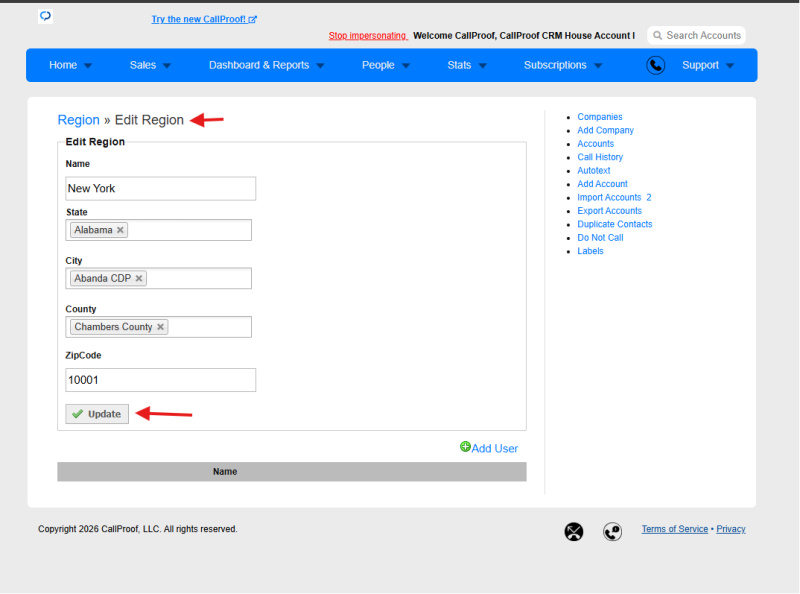Open the Labels sidebar link

point(590,251)
